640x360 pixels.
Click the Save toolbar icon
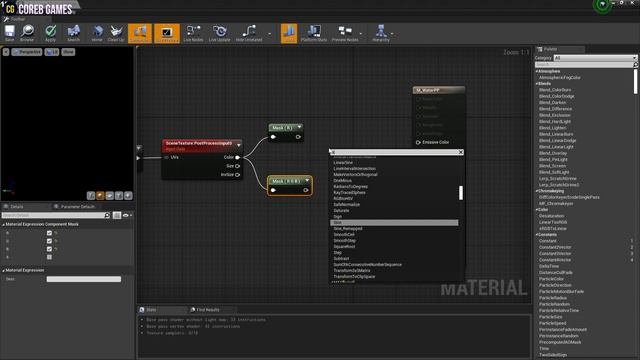click(9, 33)
